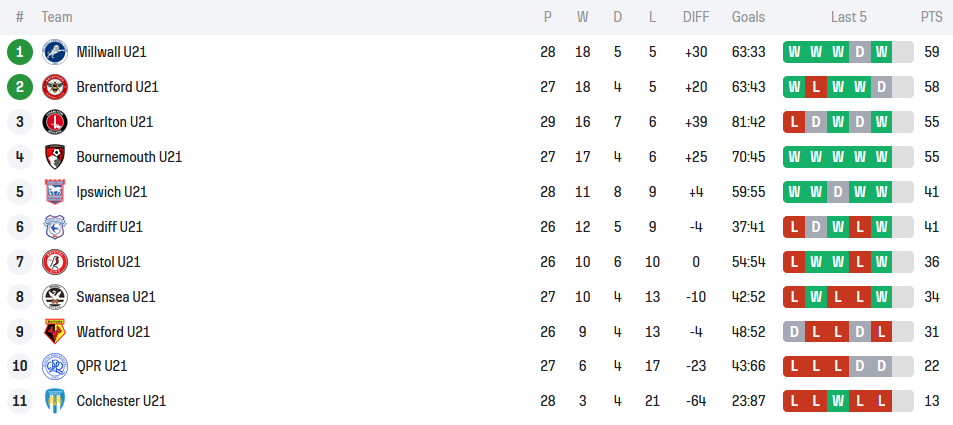The image size is (953, 425).
Task: Click the QPR U21 club crest
Action: (x=54, y=367)
